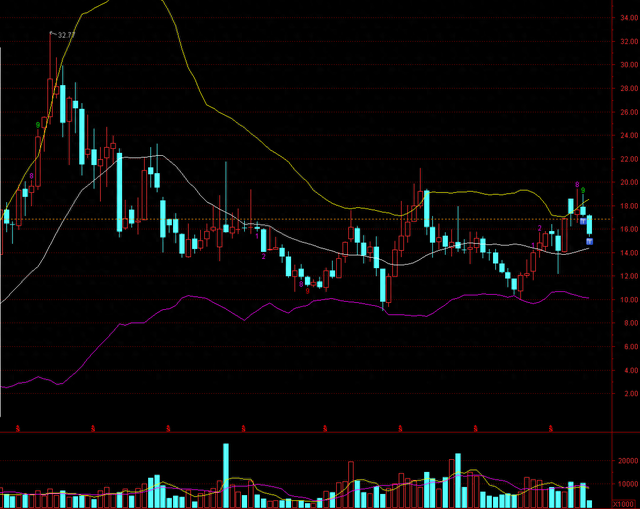Click the green 9 marker above the latest candles
Image resolution: width=640 pixels, height=509 pixels.
click(583, 190)
